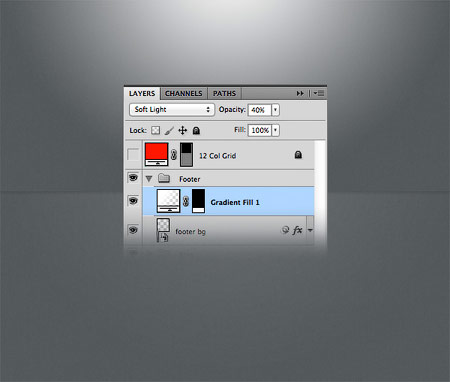Open the Fill slider arrow
450x382 pixels.
coord(276,130)
